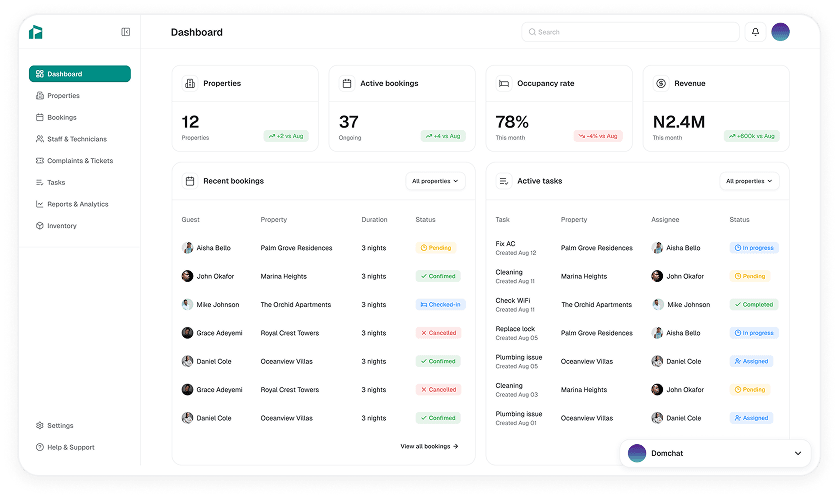Viewport: 839px width, 498px height.
Task: Click the Occupancy rate bed icon
Action: [504, 83]
